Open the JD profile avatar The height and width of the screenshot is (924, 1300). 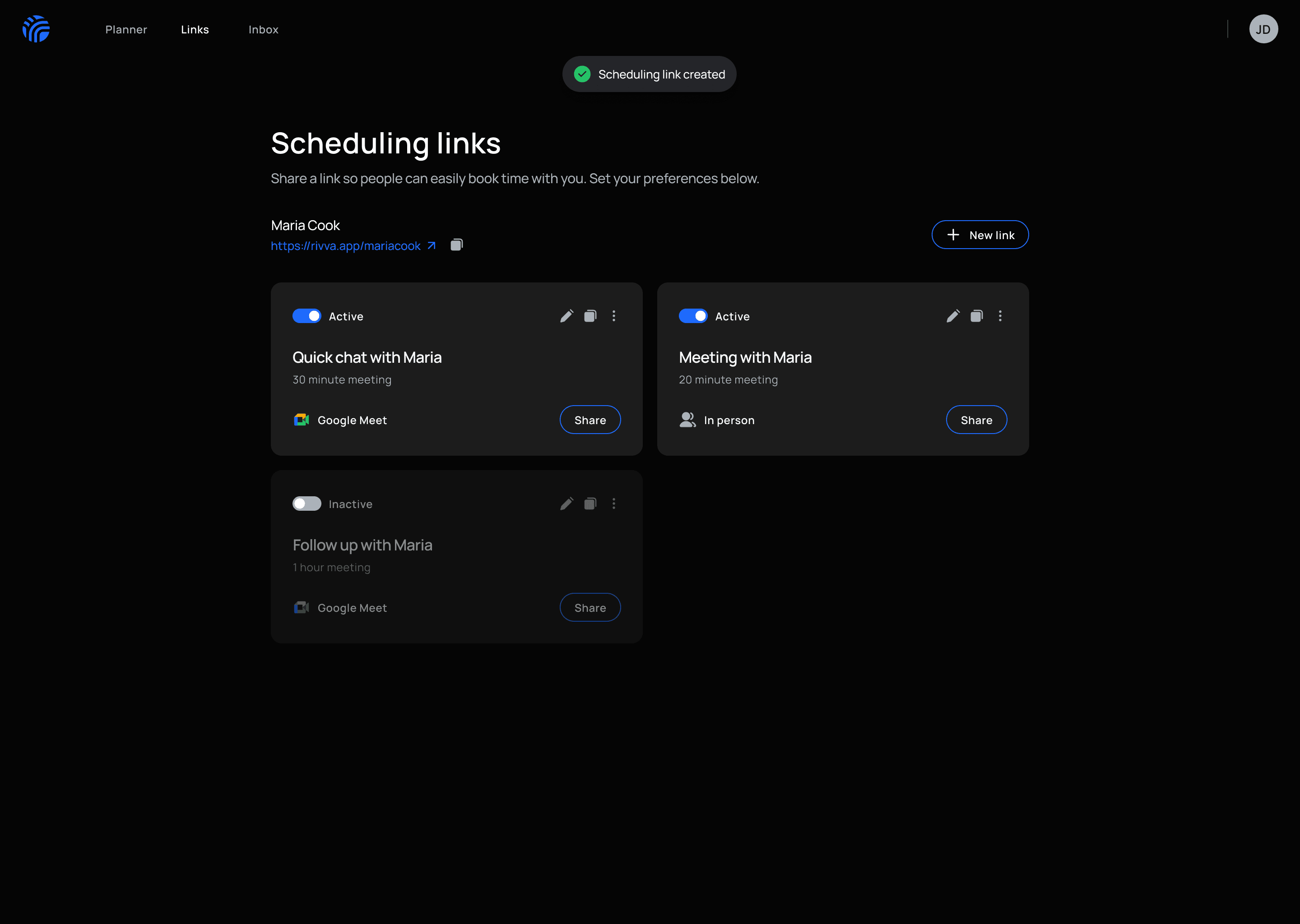click(1263, 29)
